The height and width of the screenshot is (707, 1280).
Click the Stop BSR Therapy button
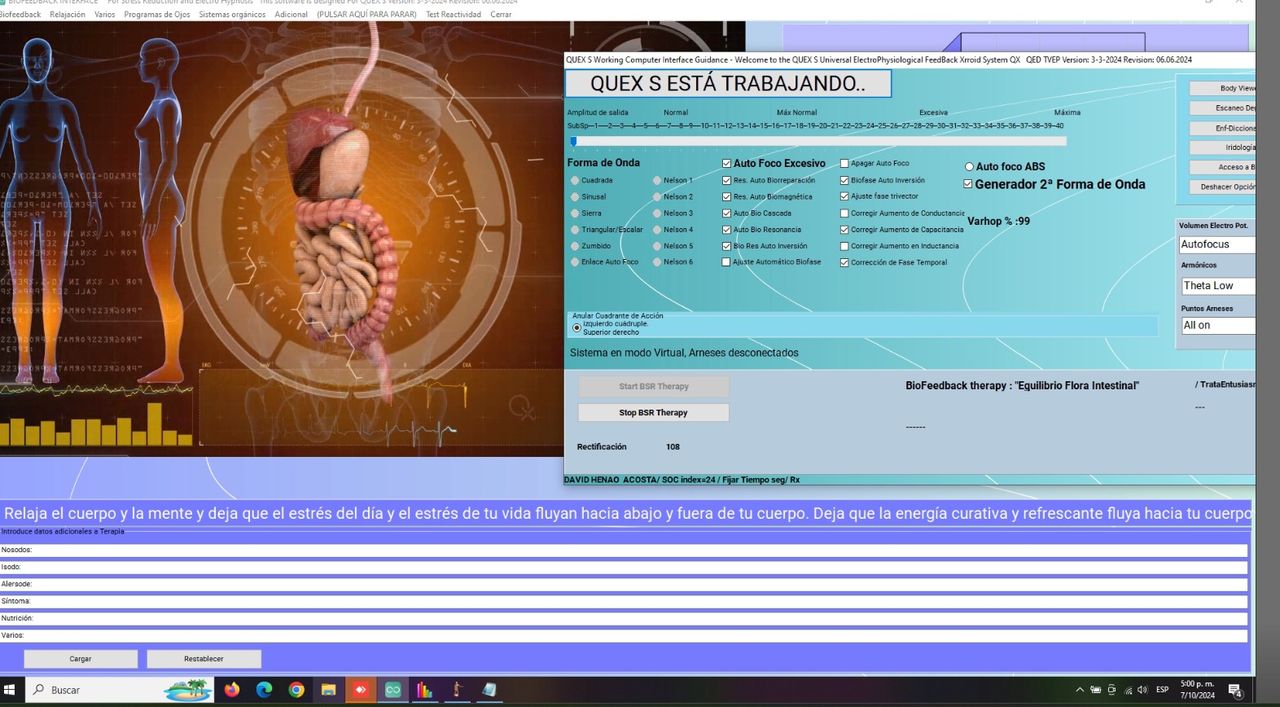click(653, 412)
